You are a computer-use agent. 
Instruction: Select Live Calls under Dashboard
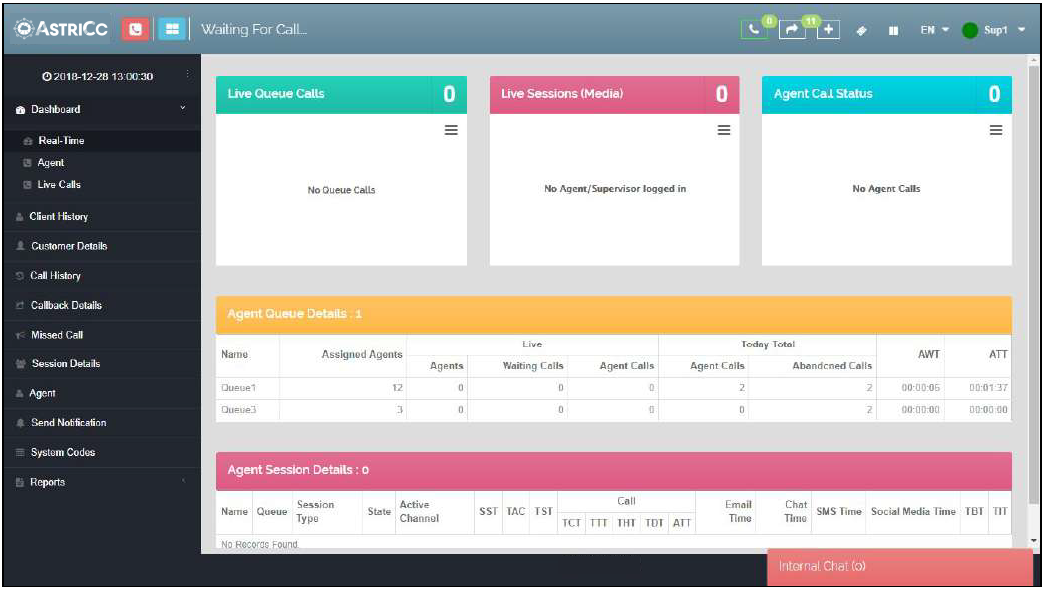pyautogui.click(x=59, y=185)
